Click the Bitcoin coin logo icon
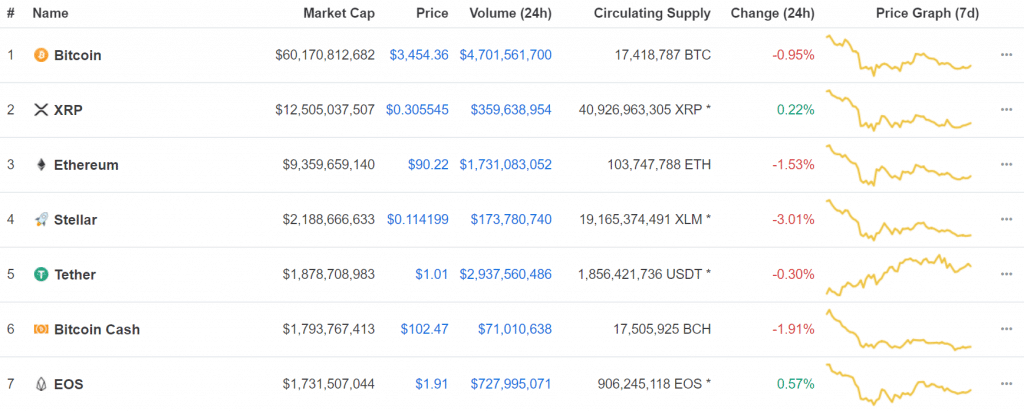The height and width of the screenshot is (411, 1024). tap(41, 55)
